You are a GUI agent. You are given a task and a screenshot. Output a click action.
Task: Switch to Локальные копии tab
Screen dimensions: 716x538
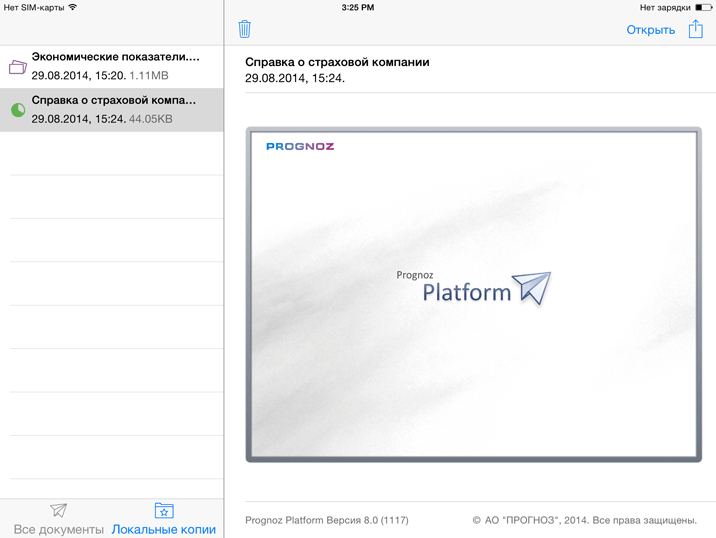point(163,519)
